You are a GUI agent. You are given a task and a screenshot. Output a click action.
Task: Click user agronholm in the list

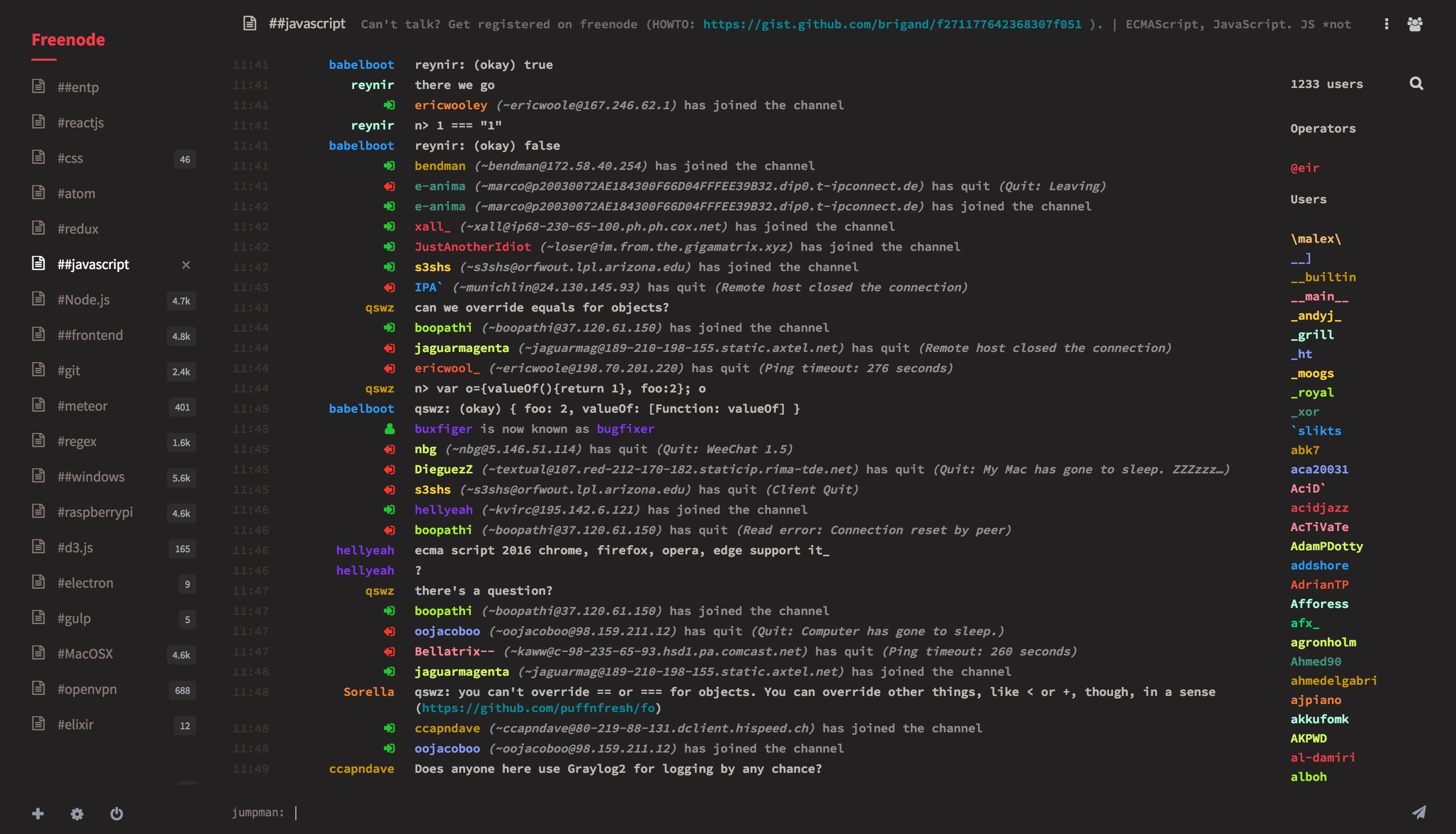tap(1323, 642)
